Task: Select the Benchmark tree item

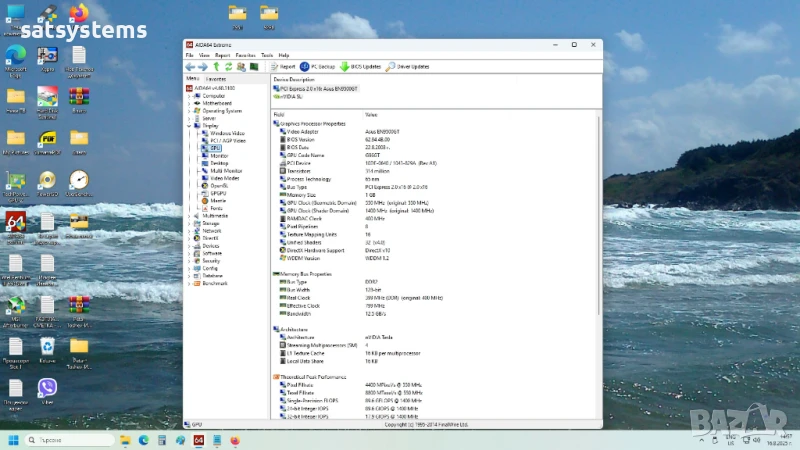Action: (x=215, y=283)
